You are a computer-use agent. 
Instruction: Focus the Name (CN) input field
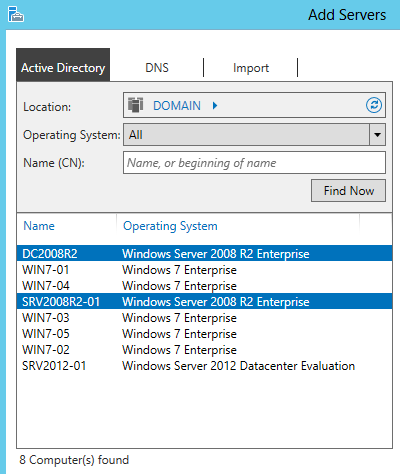click(254, 163)
